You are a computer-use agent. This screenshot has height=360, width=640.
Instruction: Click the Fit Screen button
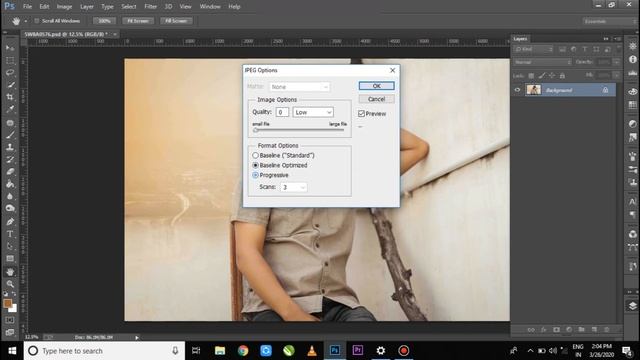pos(138,21)
